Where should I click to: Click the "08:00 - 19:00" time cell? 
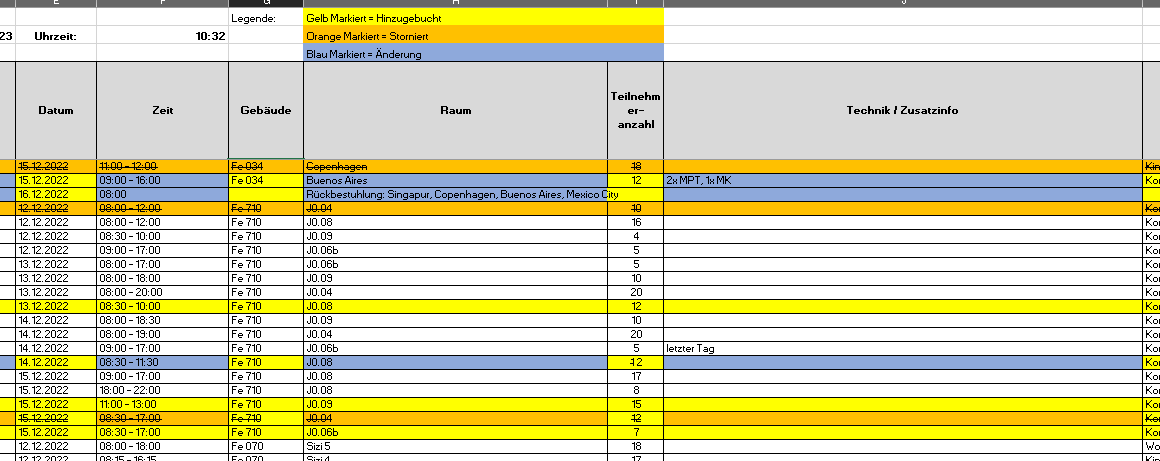(162, 334)
